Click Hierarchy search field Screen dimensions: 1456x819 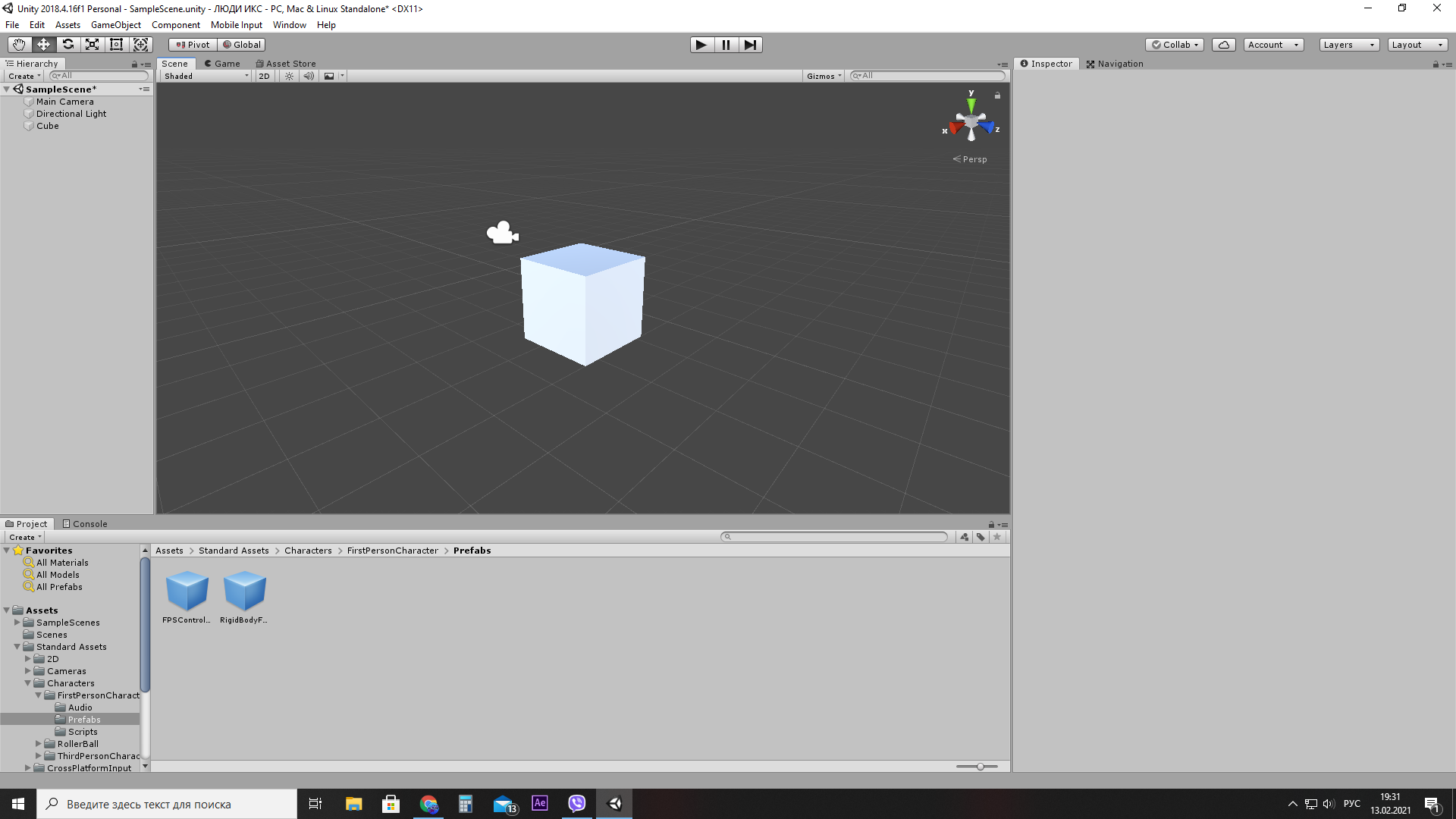[x=99, y=76]
